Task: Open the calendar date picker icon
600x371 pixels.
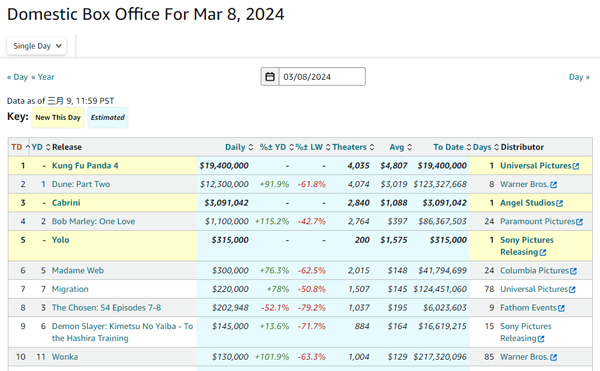Action: 270,77
